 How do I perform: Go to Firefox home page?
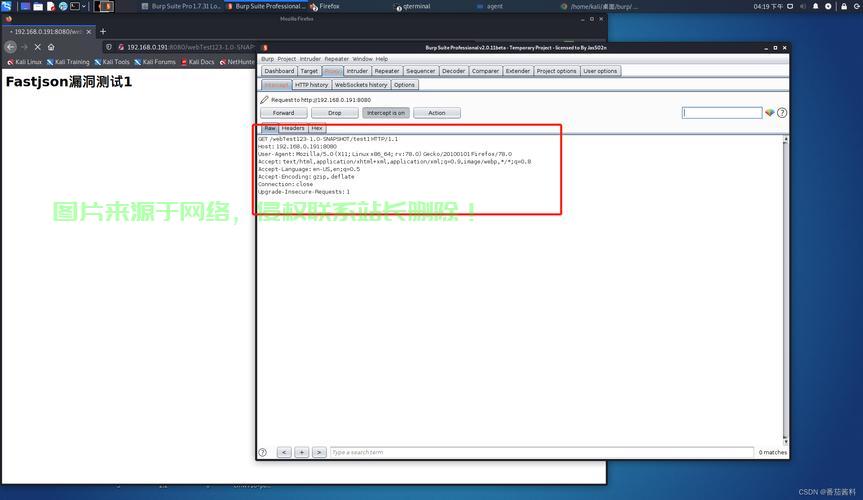(51, 47)
